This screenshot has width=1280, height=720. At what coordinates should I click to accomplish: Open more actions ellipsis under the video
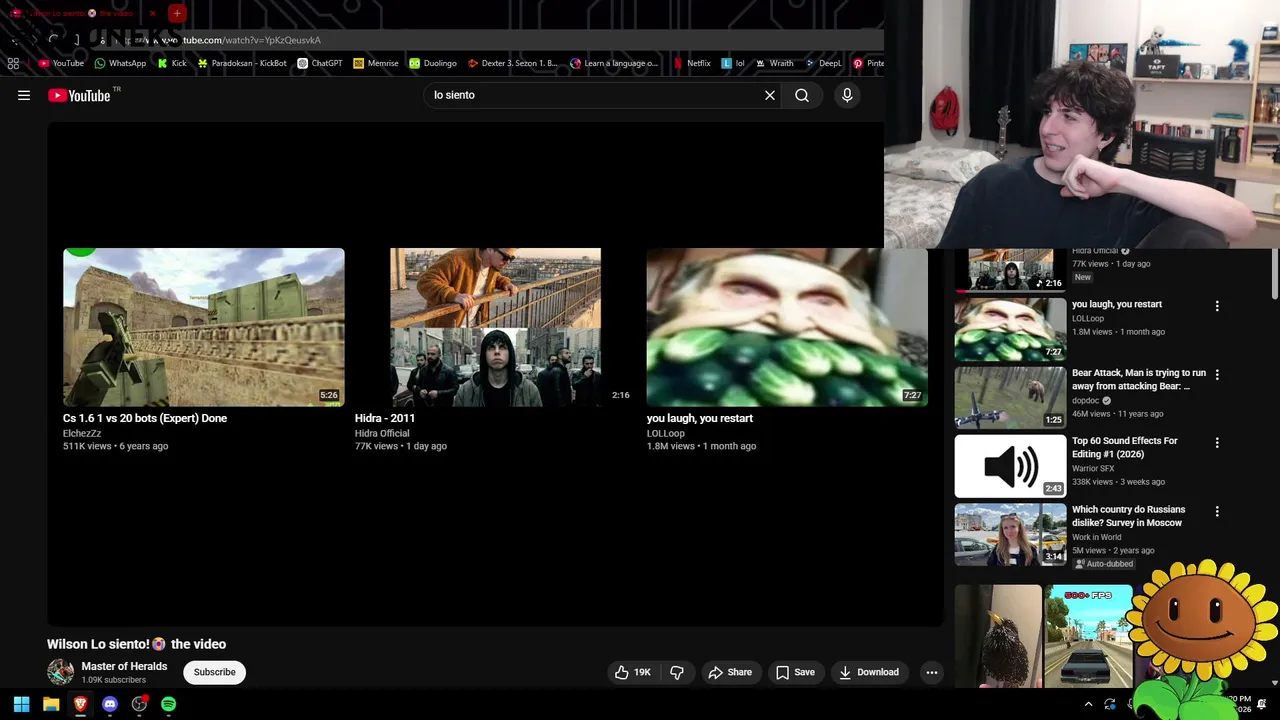[932, 672]
